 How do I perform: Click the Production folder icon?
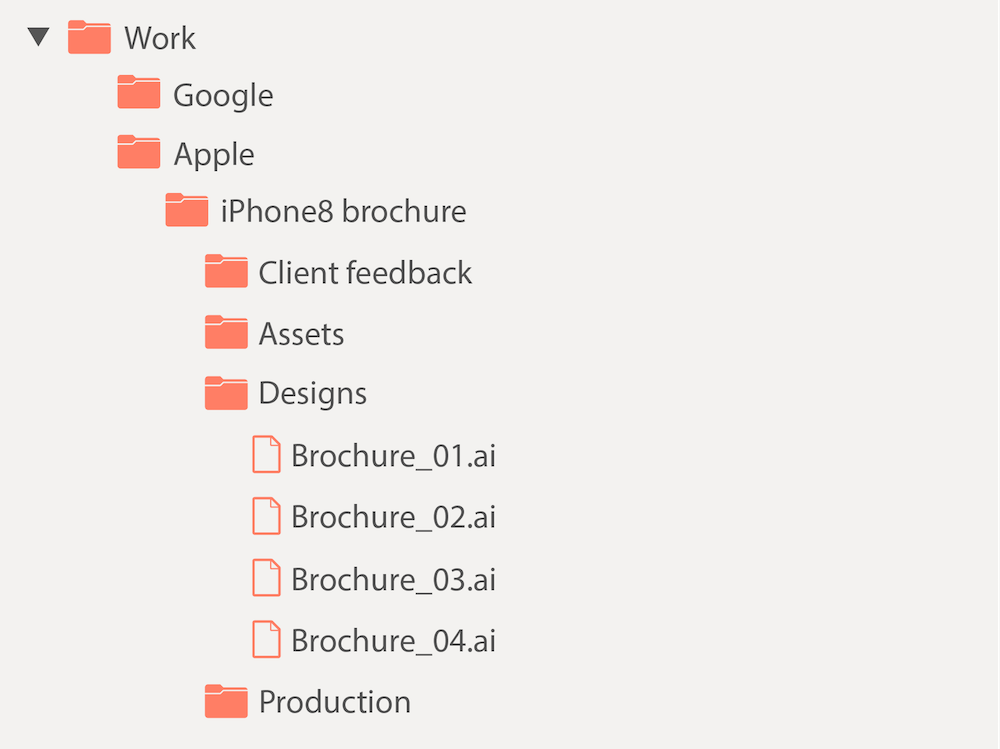tap(226, 702)
